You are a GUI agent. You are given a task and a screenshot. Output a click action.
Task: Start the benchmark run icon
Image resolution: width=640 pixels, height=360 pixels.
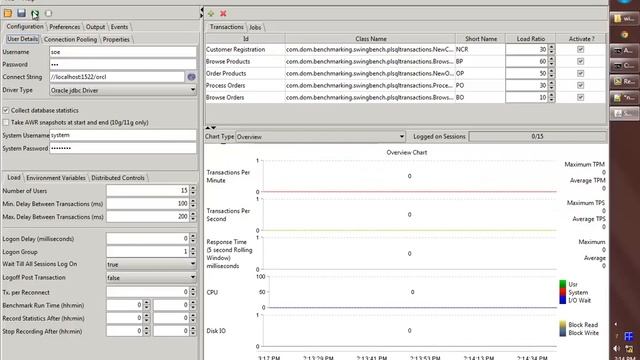(x=35, y=13)
